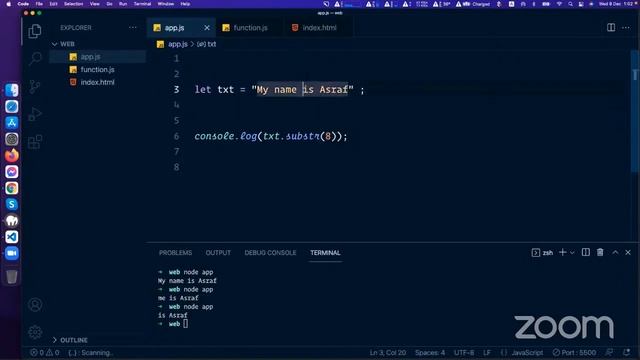Open the Search view in the activity bar
Viewport: 640px width, 360px height.
point(35,58)
